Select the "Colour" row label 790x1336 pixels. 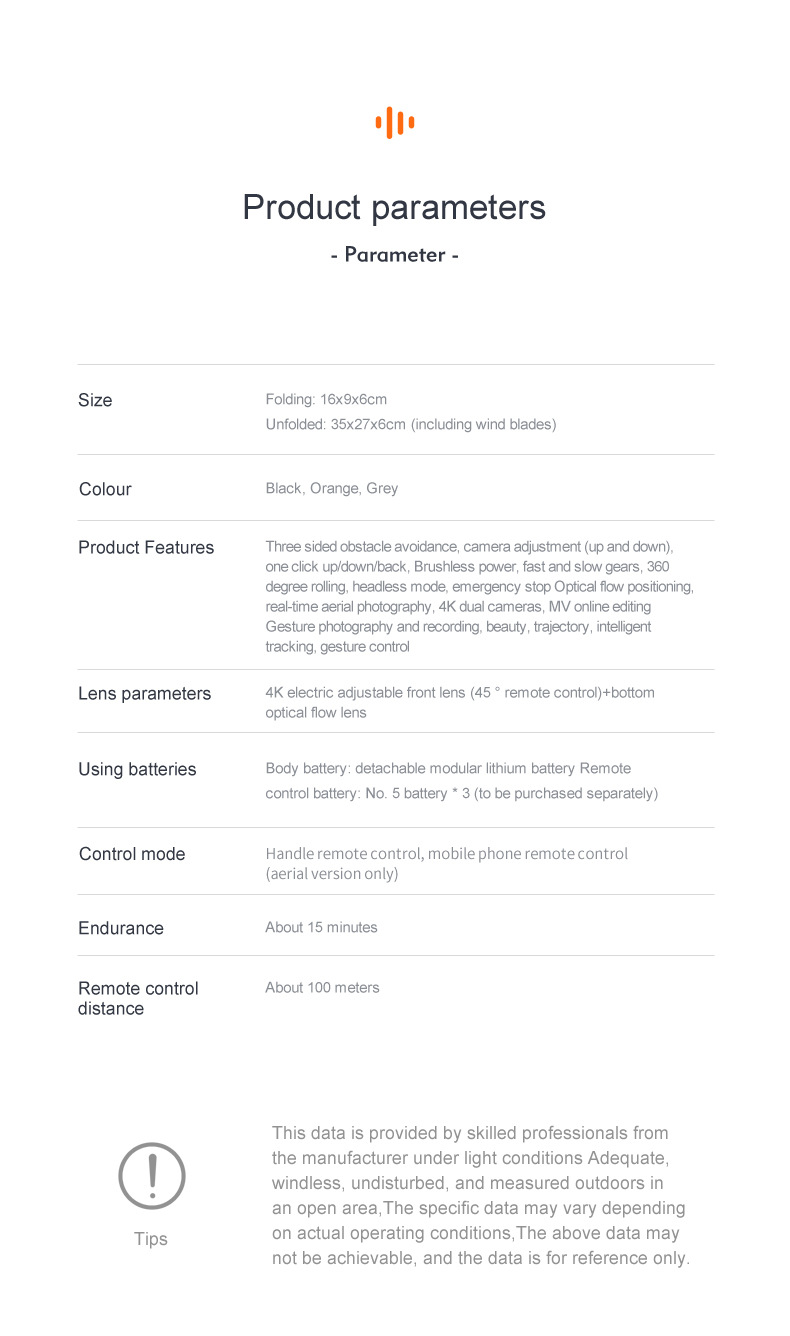pos(105,489)
